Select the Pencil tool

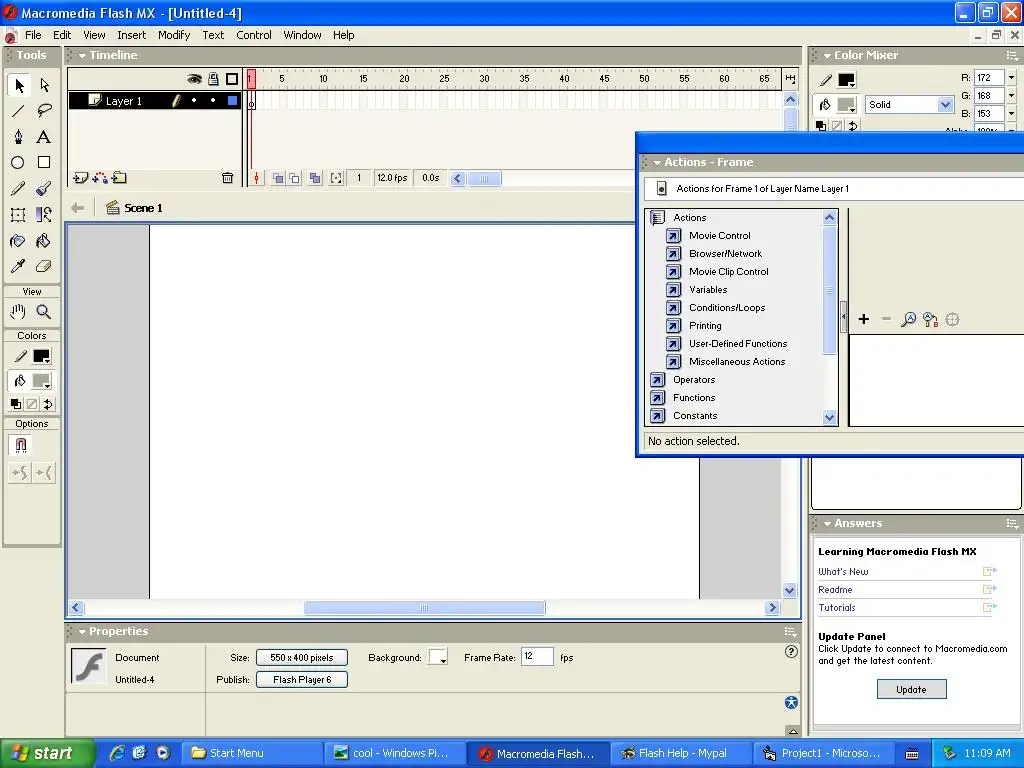coord(18,189)
